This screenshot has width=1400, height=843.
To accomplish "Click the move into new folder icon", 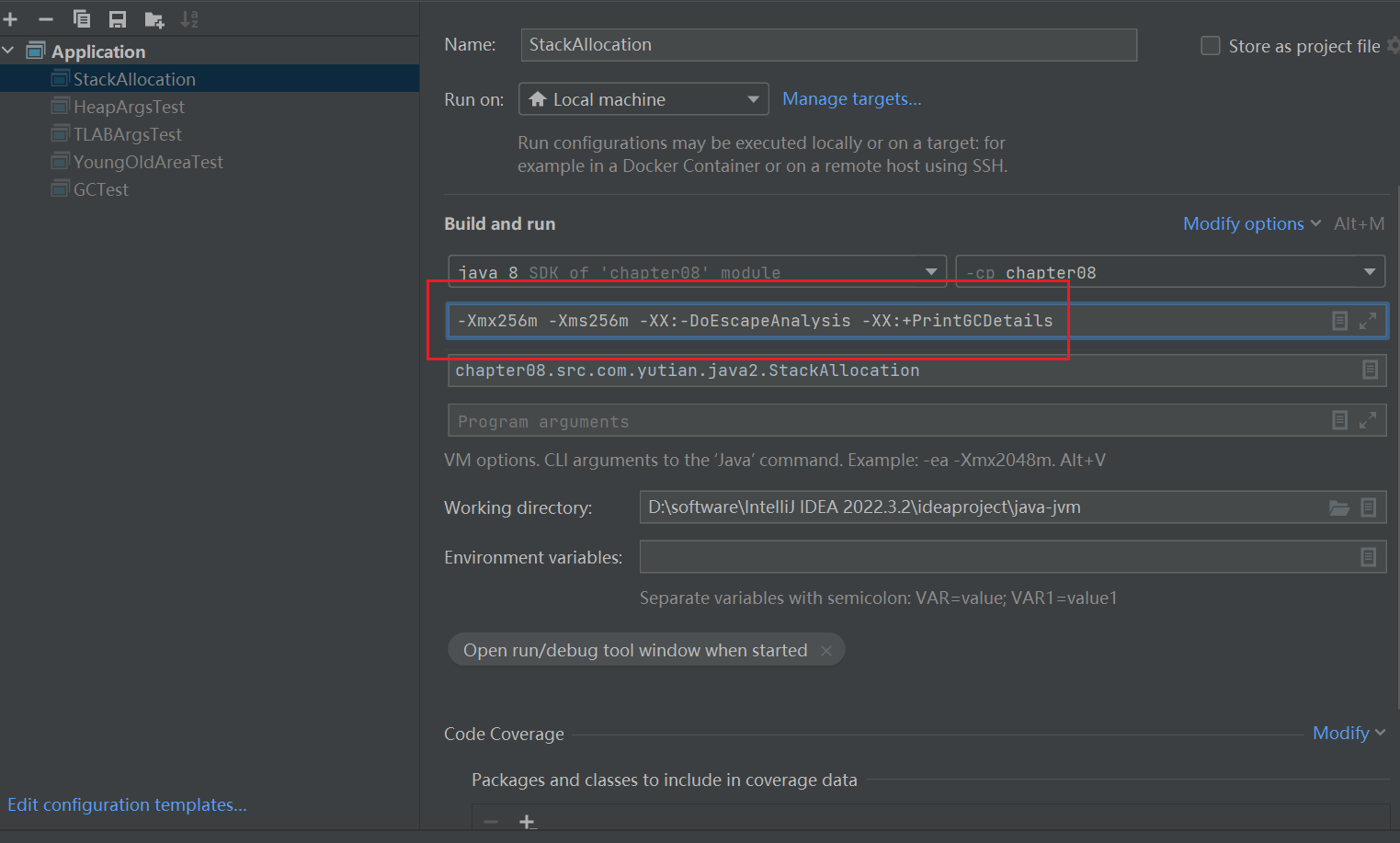I will pyautogui.click(x=154, y=18).
